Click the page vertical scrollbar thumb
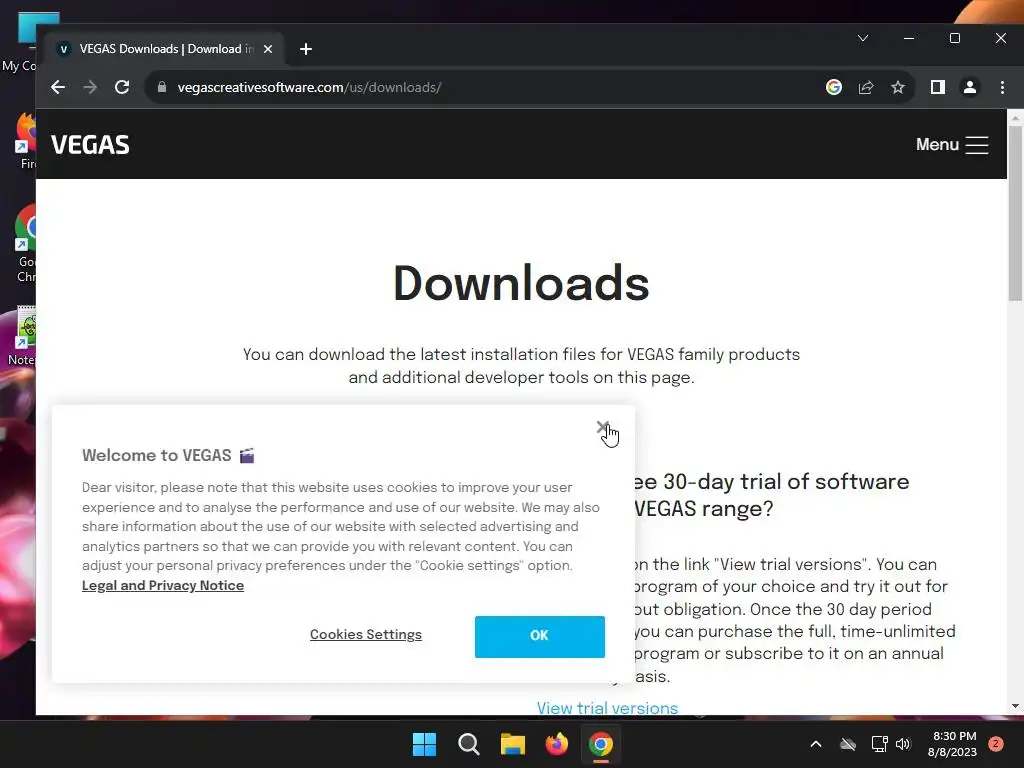Image resolution: width=1024 pixels, height=768 pixels. coord(1015,213)
